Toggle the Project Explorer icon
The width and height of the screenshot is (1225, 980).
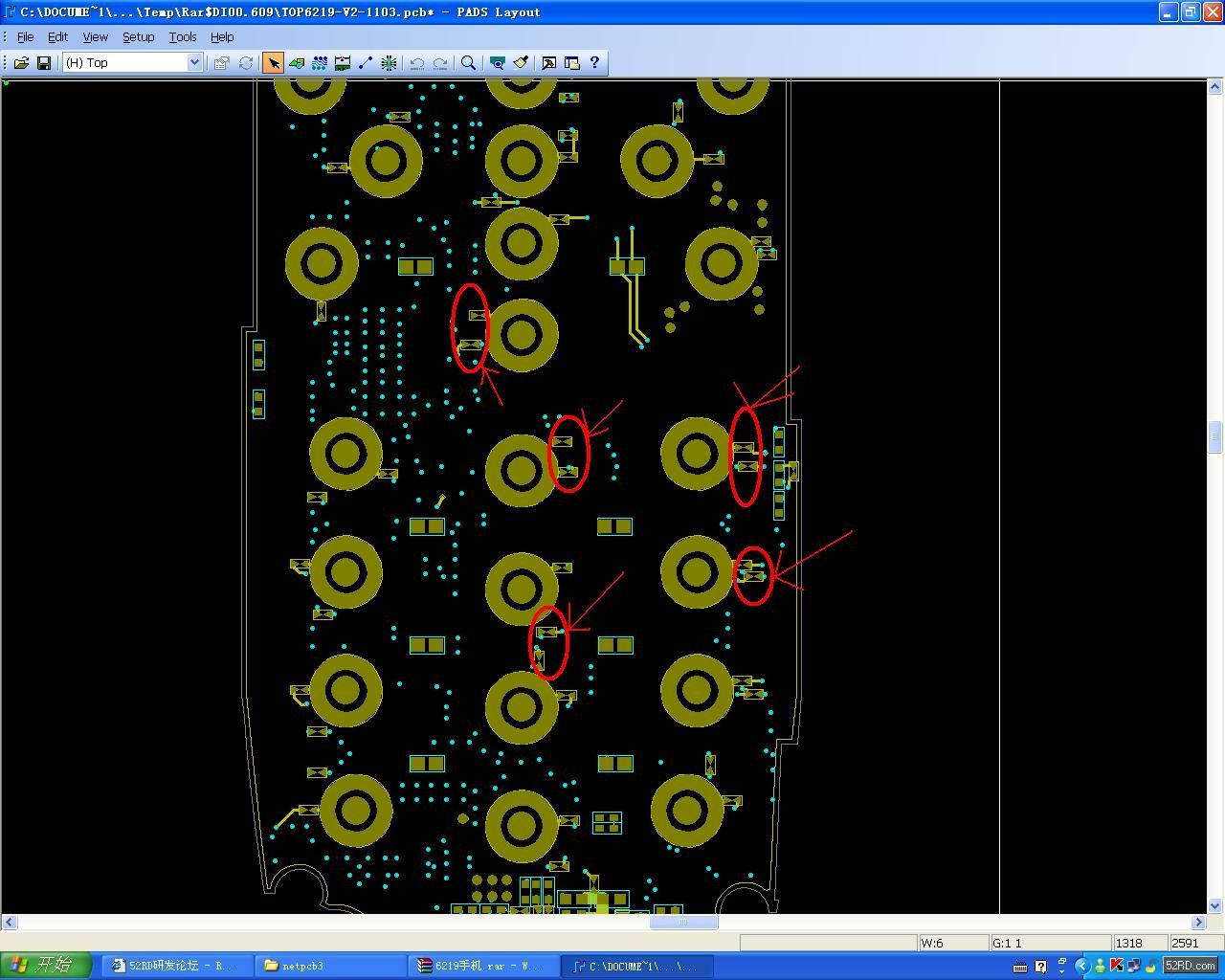pos(572,63)
